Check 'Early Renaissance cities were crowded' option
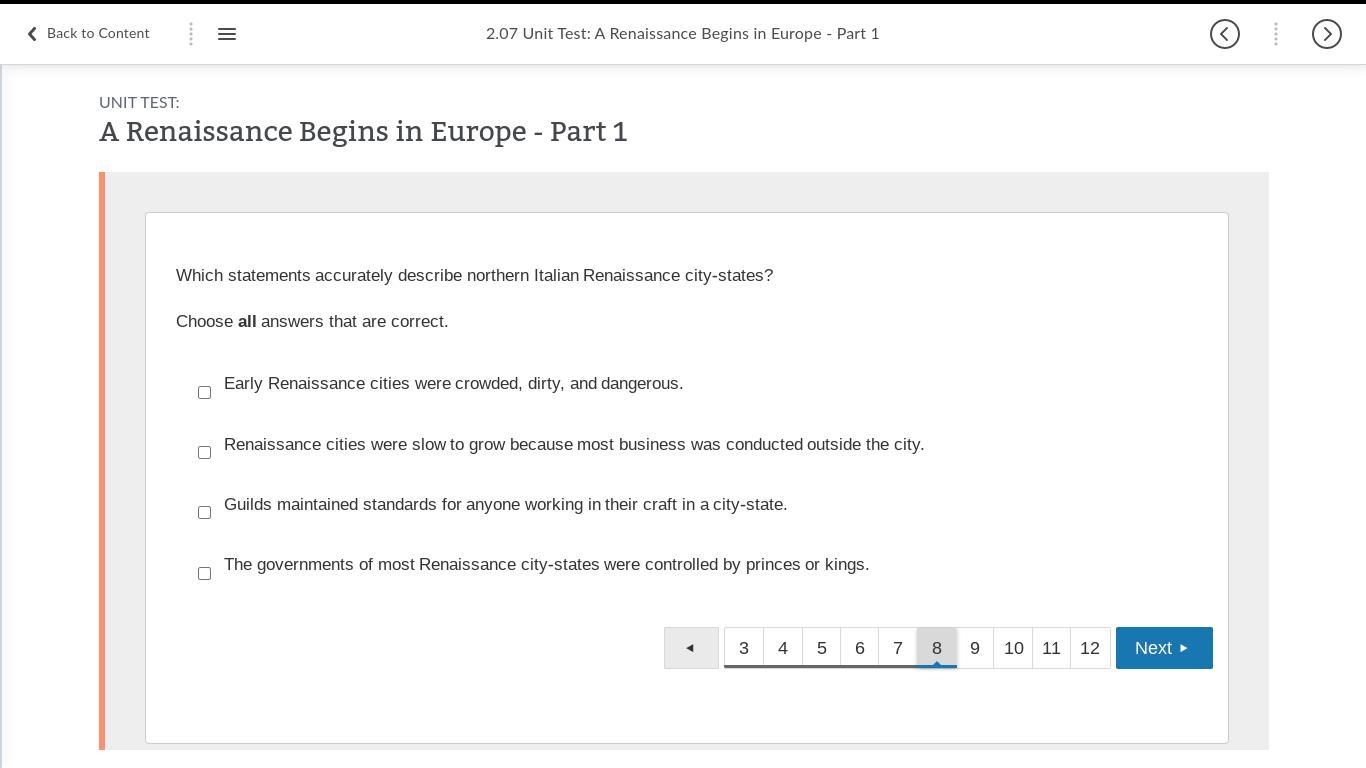 [204, 392]
